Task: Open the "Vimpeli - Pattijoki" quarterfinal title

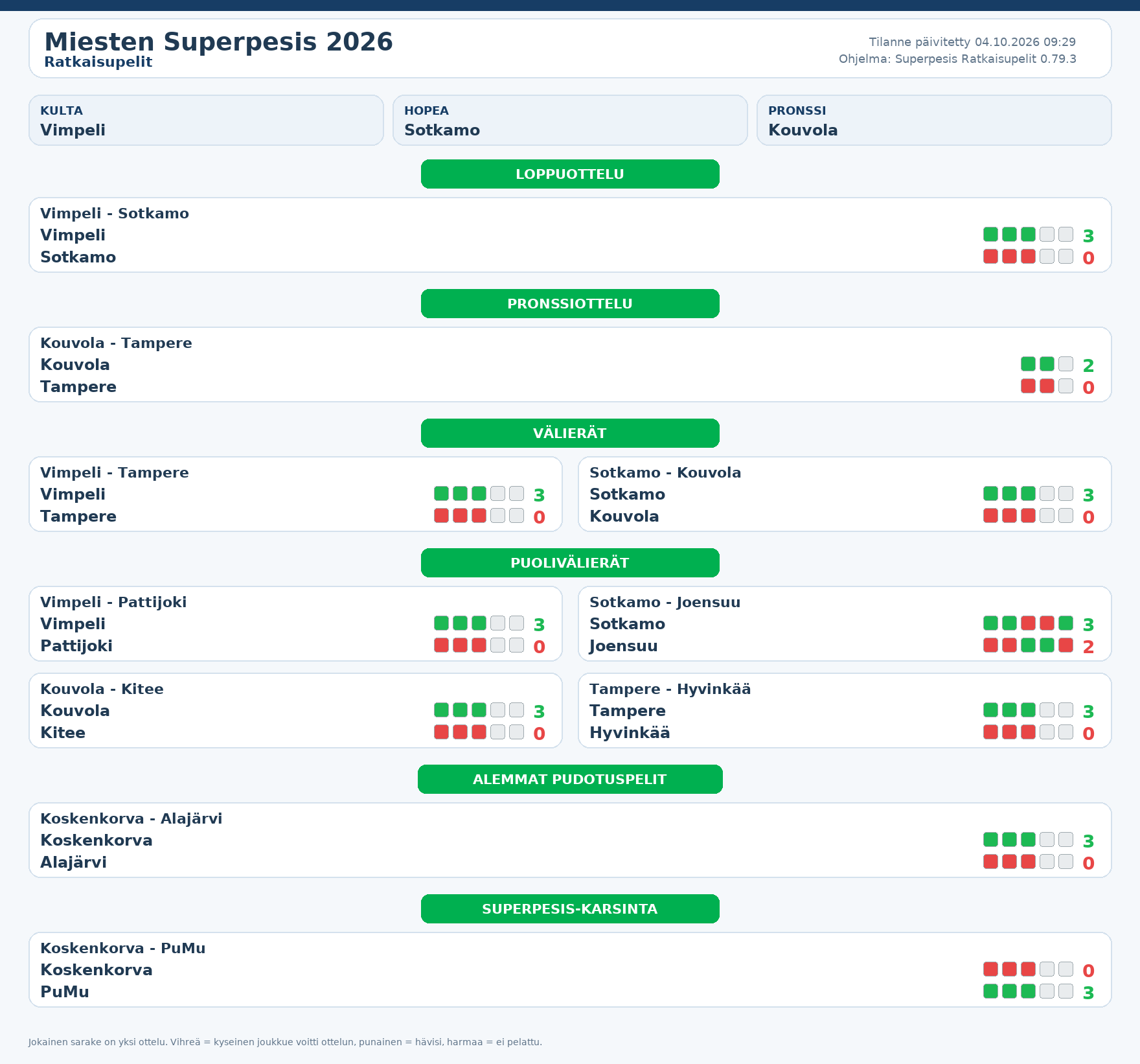Action: pos(113,603)
